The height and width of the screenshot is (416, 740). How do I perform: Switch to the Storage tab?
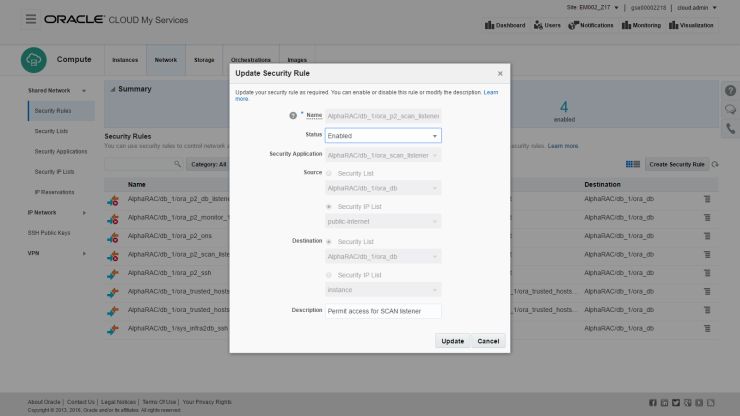204,60
